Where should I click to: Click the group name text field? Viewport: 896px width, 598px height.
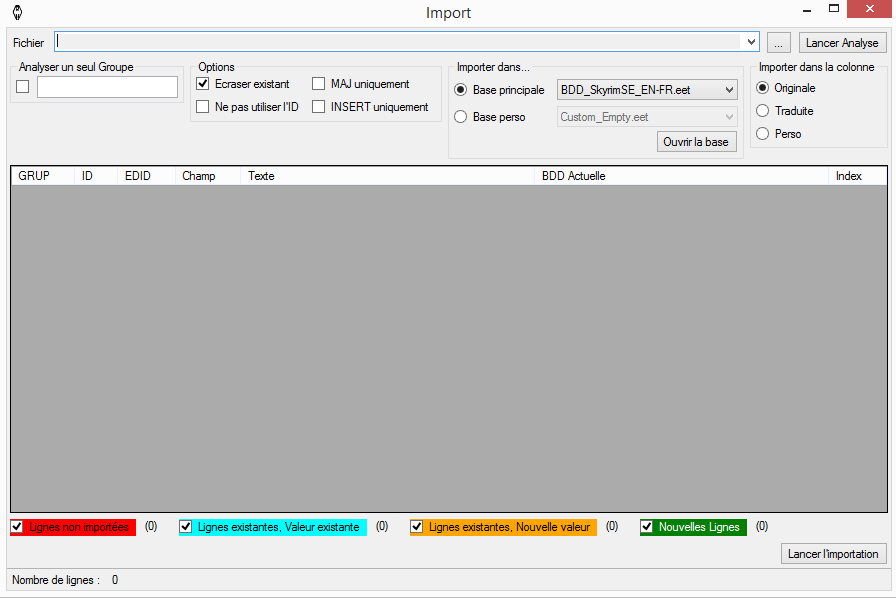[x=107, y=87]
